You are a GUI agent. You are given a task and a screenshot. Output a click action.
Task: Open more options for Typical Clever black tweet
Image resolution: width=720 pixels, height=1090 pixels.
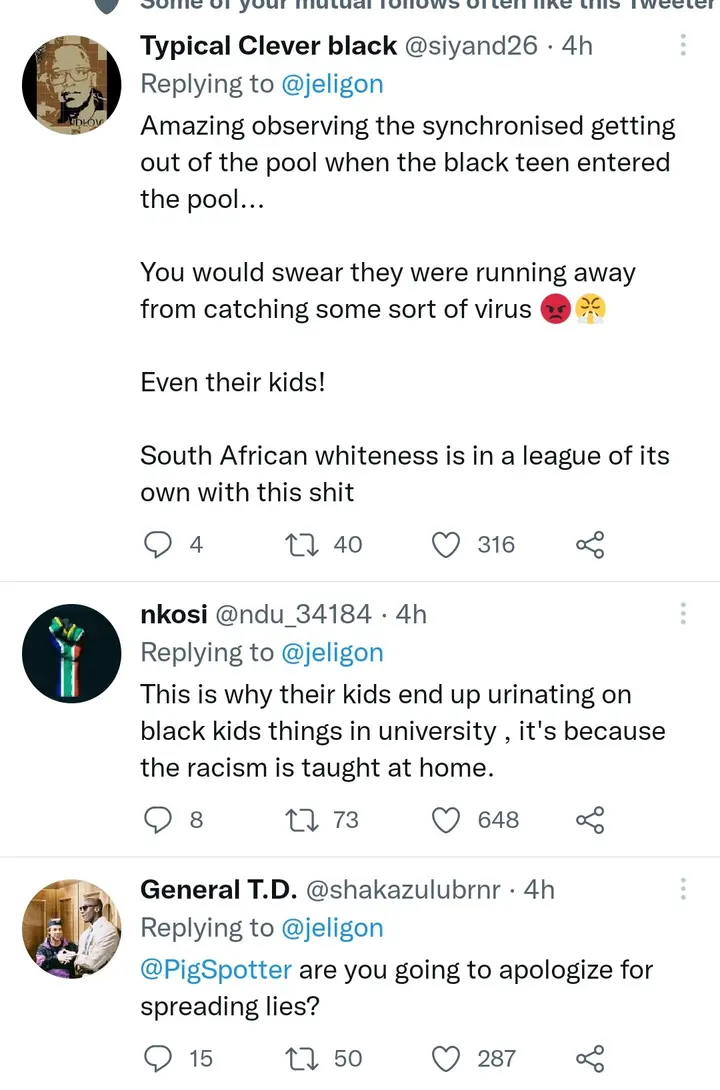point(684,45)
